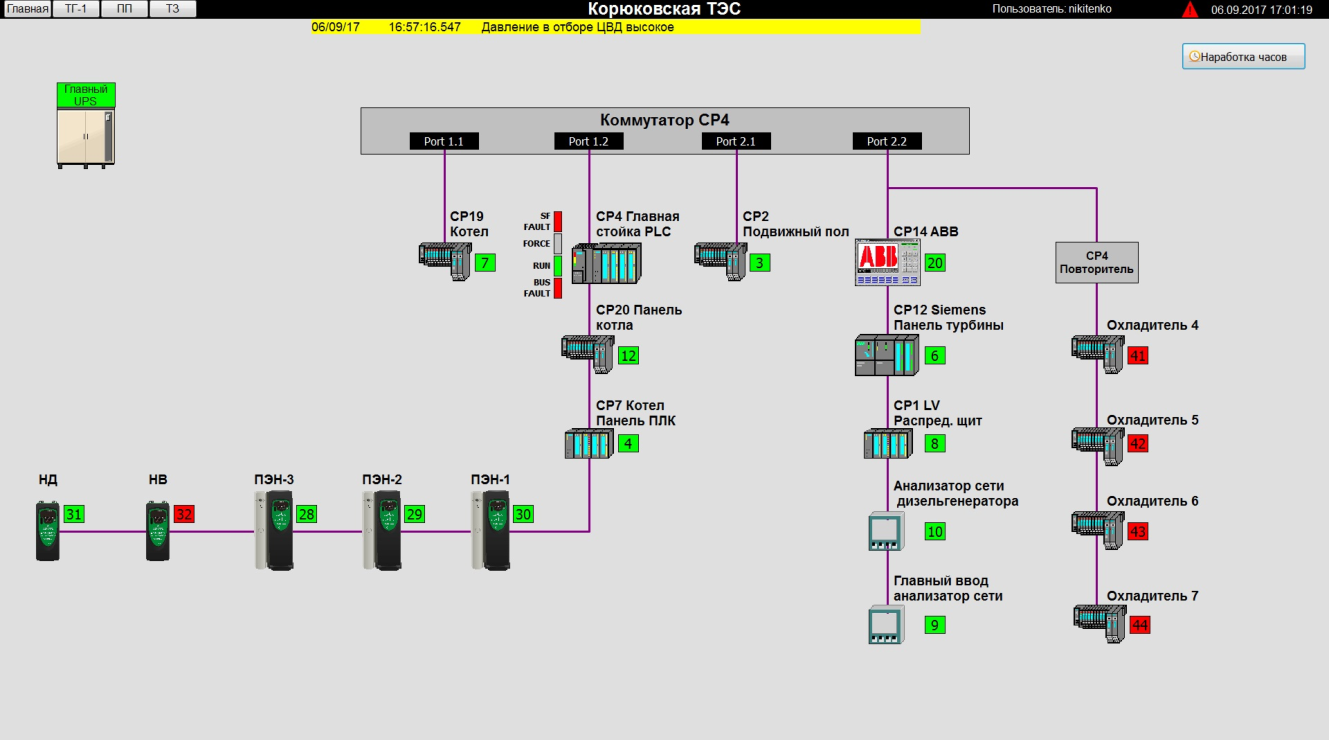Open the Главный UPS cabinet icon
This screenshot has height=740, width=1329.
coord(85,136)
